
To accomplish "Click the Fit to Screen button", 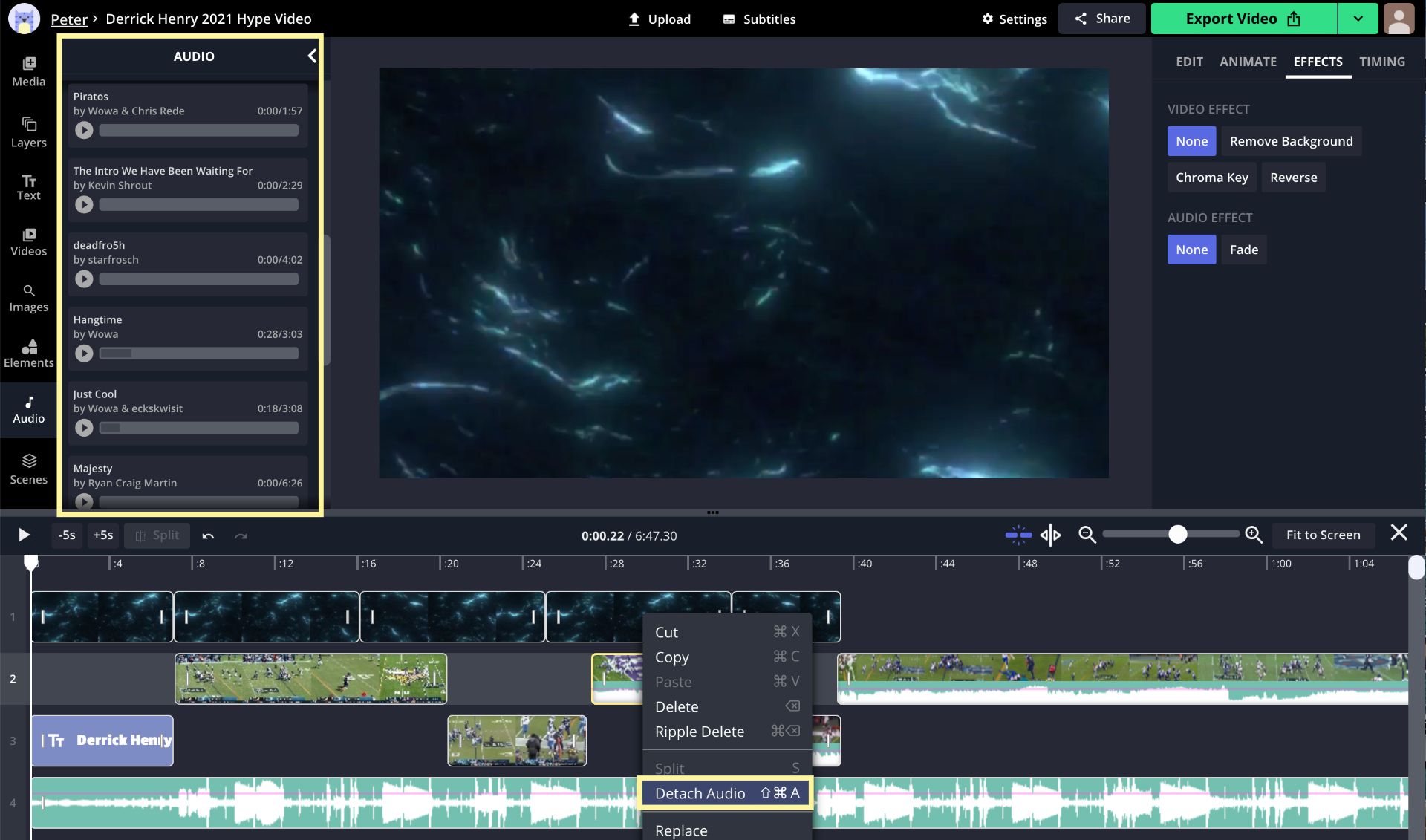I will click(1323, 535).
